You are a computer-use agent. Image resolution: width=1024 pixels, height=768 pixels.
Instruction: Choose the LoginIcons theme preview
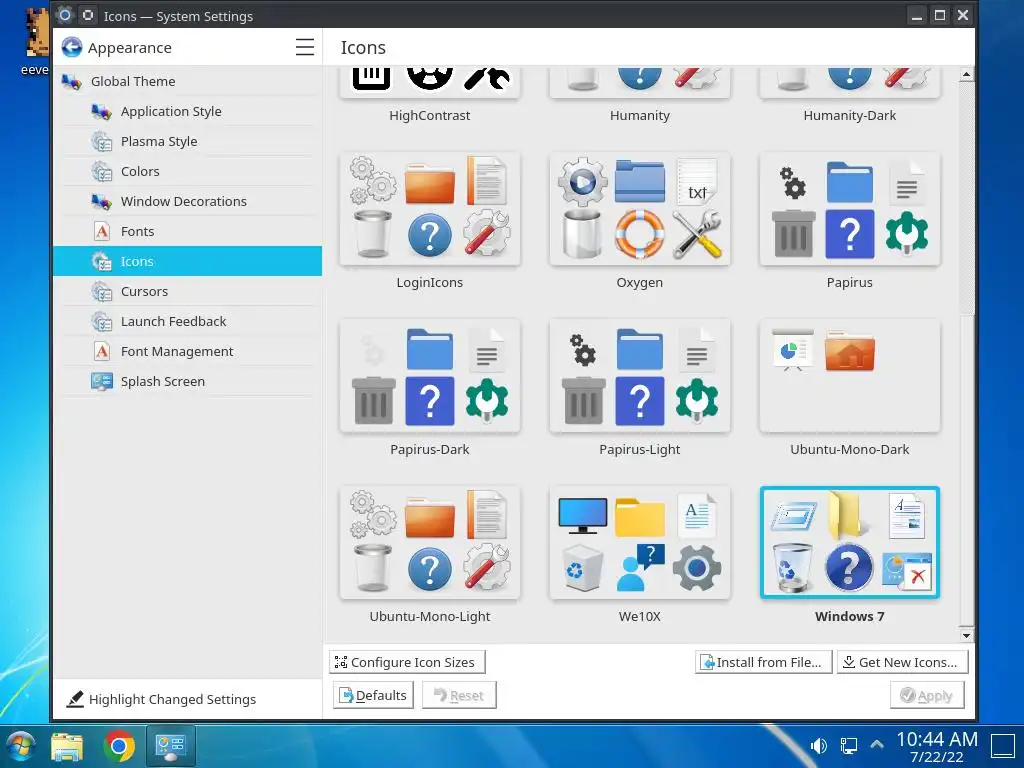coord(430,209)
